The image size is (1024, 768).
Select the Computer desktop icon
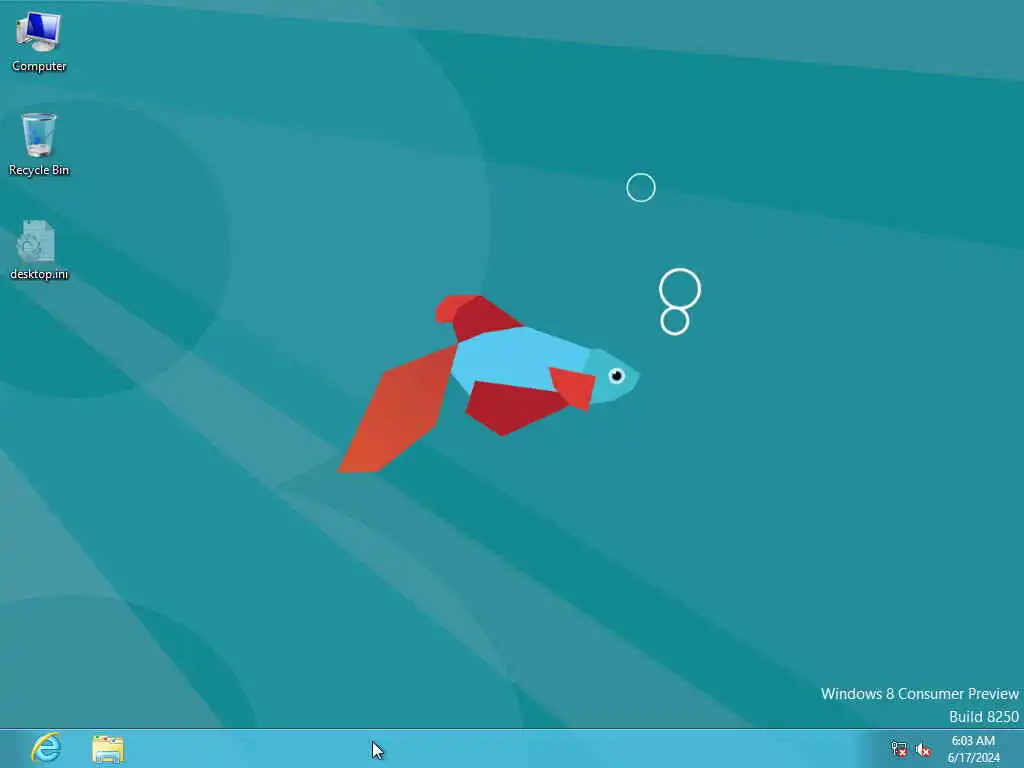39,40
